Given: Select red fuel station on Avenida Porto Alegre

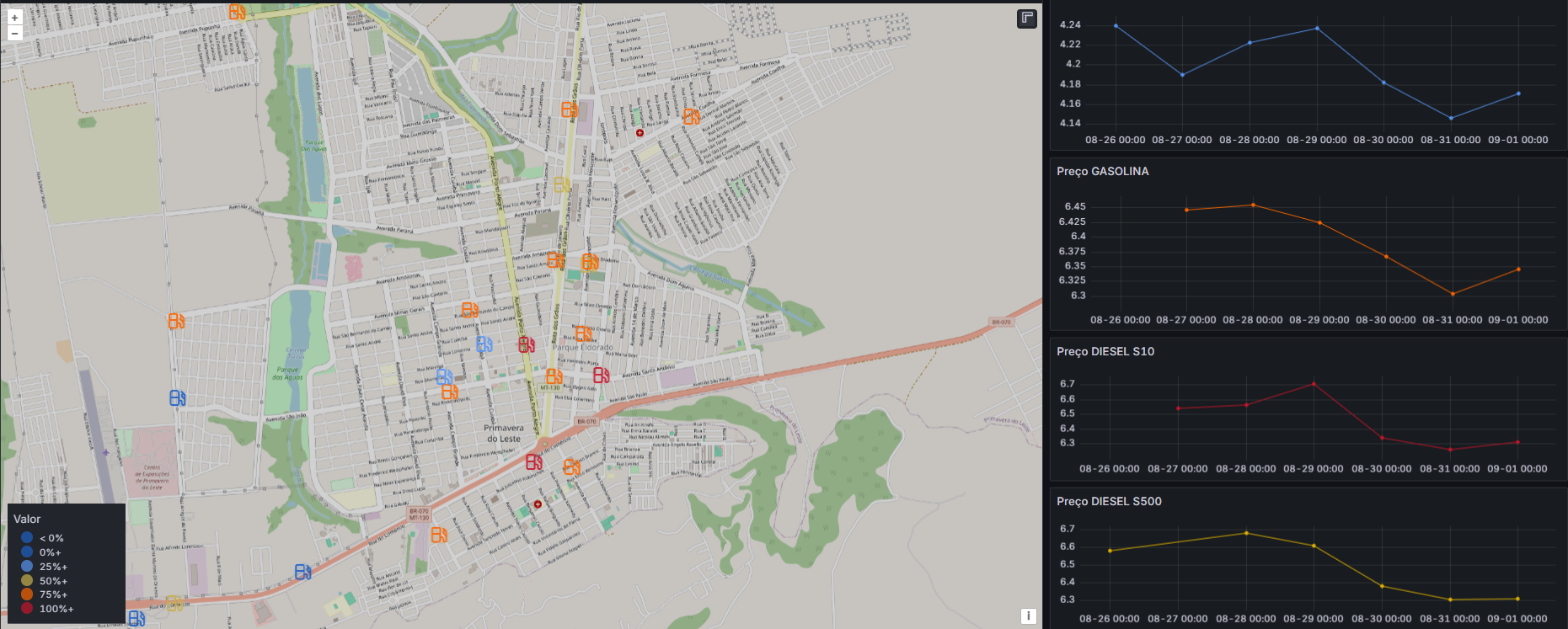Looking at the screenshot, I should (x=527, y=344).
